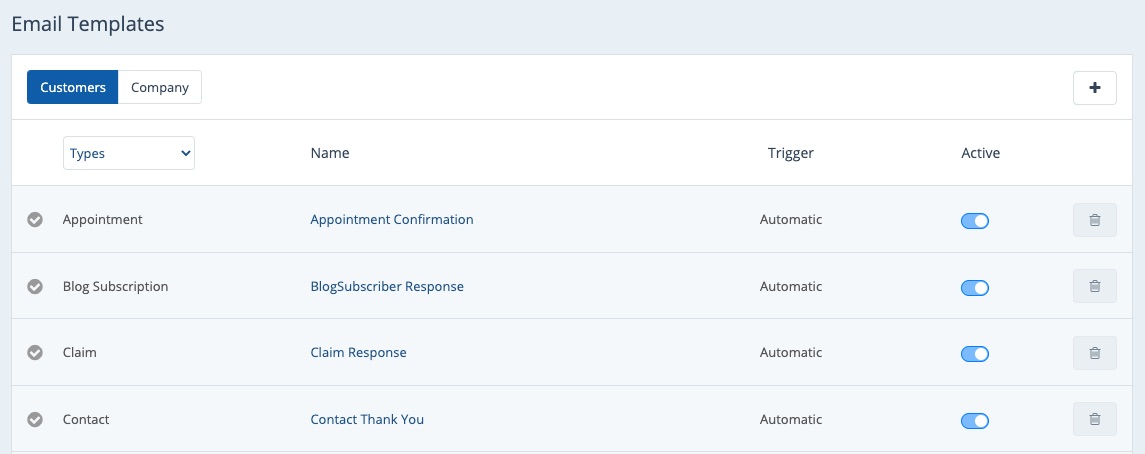Image resolution: width=1145 pixels, height=454 pixels.
Task: Open the Claim Response template link
Action: [358, 353]
